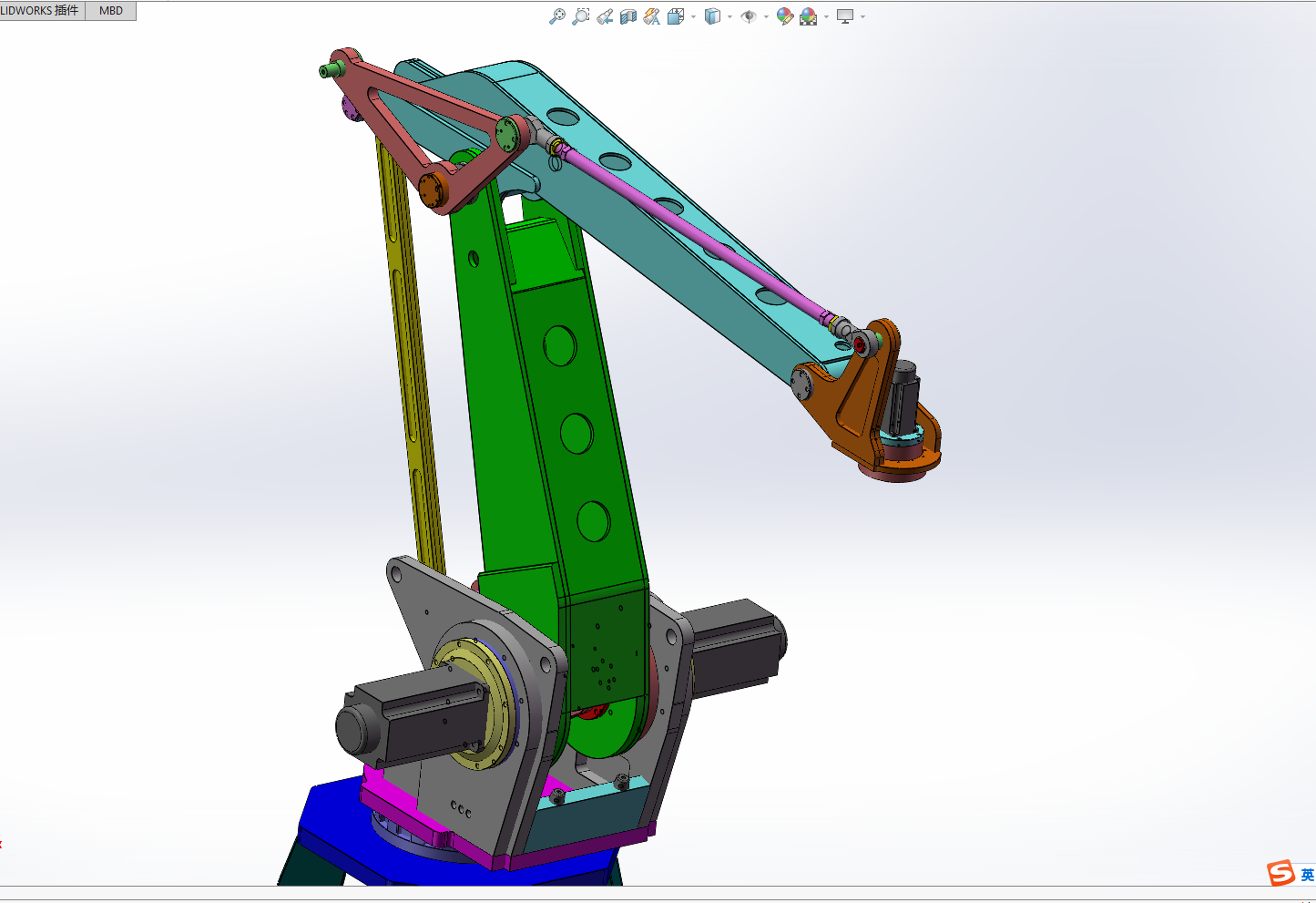Viewport: 1316px width, 903px height.
Task: Click the Display Style icon
Action: coord(713,16)
